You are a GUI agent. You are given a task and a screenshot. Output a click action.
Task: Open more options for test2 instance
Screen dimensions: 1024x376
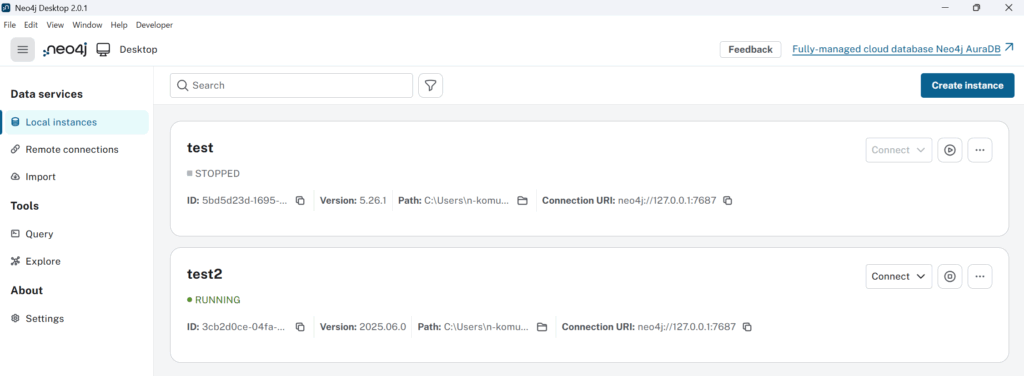tap(980, 277)
